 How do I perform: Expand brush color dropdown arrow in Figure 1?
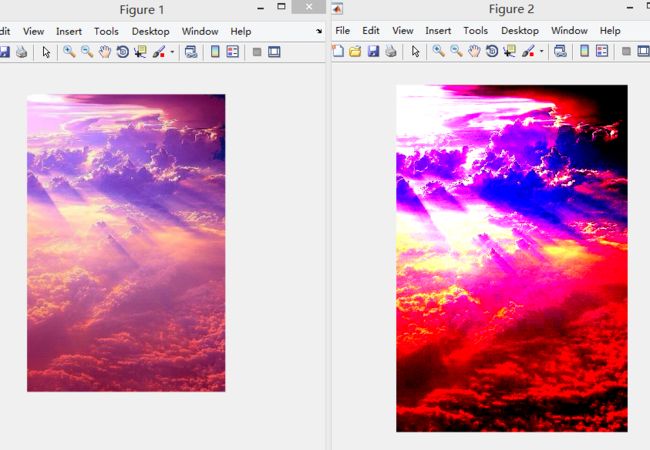(172, 52)
